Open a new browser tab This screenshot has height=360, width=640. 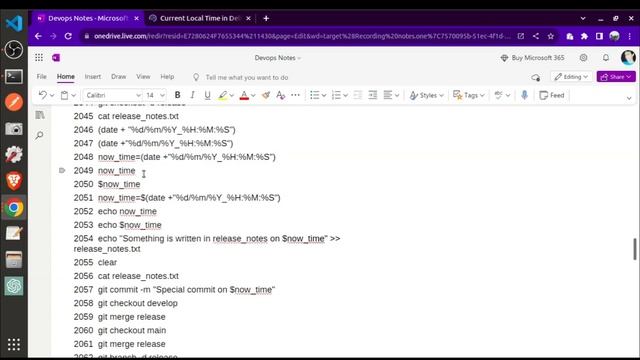click(x=266, y=18)
